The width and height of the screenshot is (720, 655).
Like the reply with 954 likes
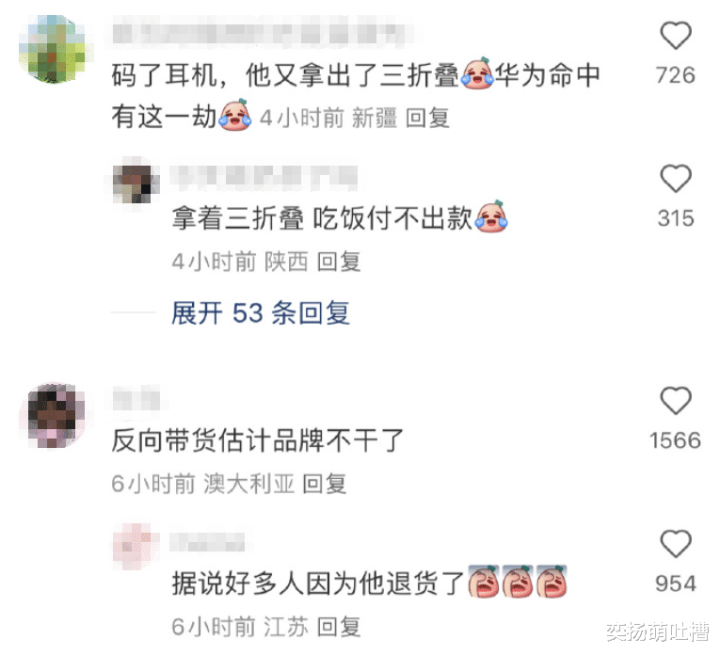(675, 543)
